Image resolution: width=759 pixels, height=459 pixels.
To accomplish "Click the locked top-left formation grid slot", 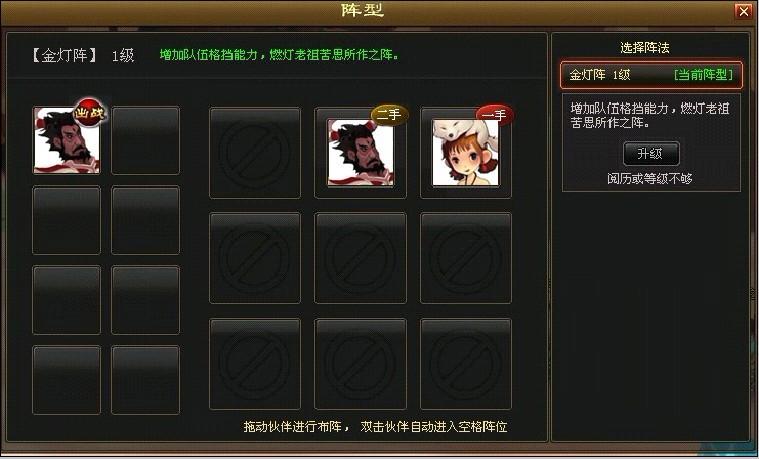I will (255, 153).
